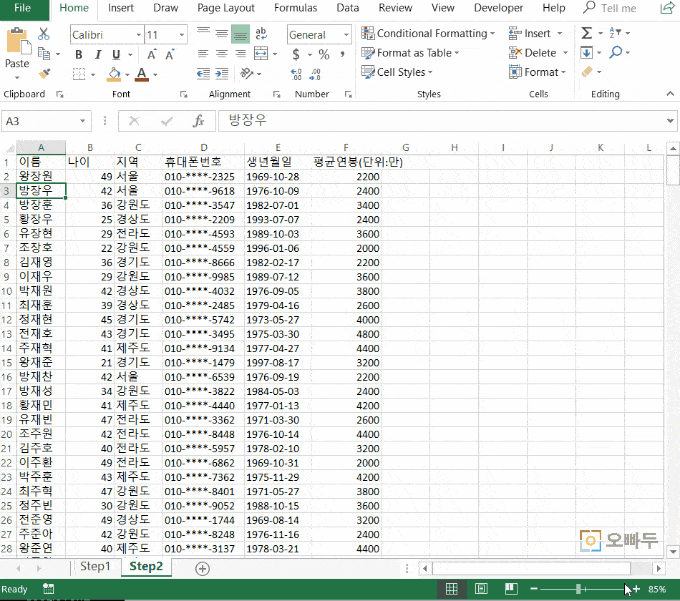Apply Accounting Number Format dollar icon
680x601 pixels.
(296, 54)
